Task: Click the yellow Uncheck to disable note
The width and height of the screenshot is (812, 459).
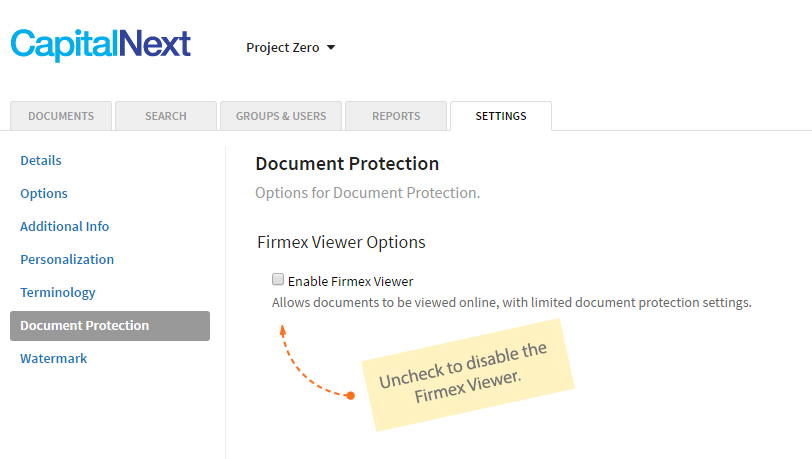Action: coord(468,375)
